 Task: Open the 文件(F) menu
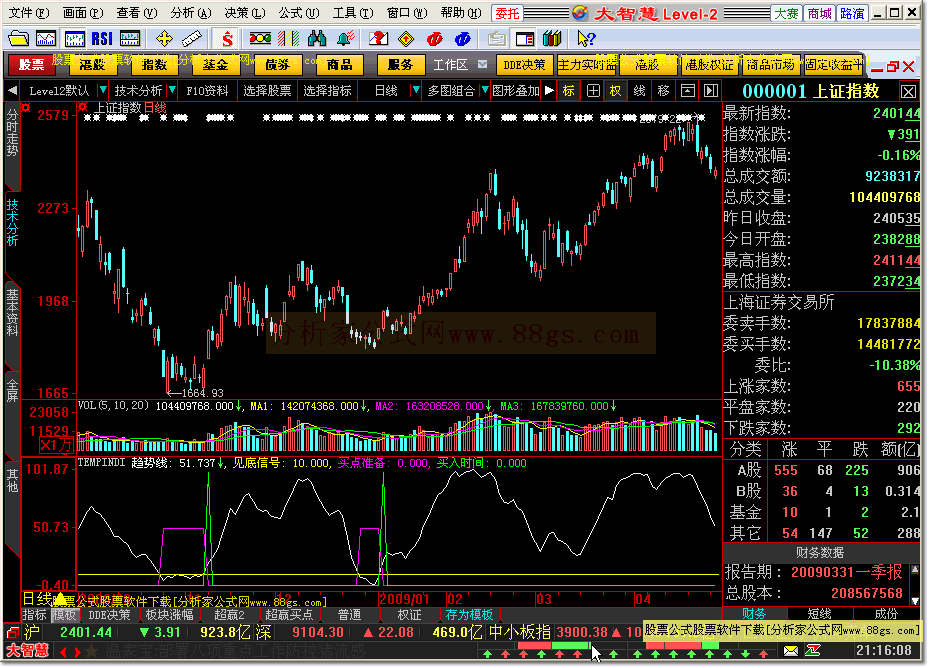29,12
